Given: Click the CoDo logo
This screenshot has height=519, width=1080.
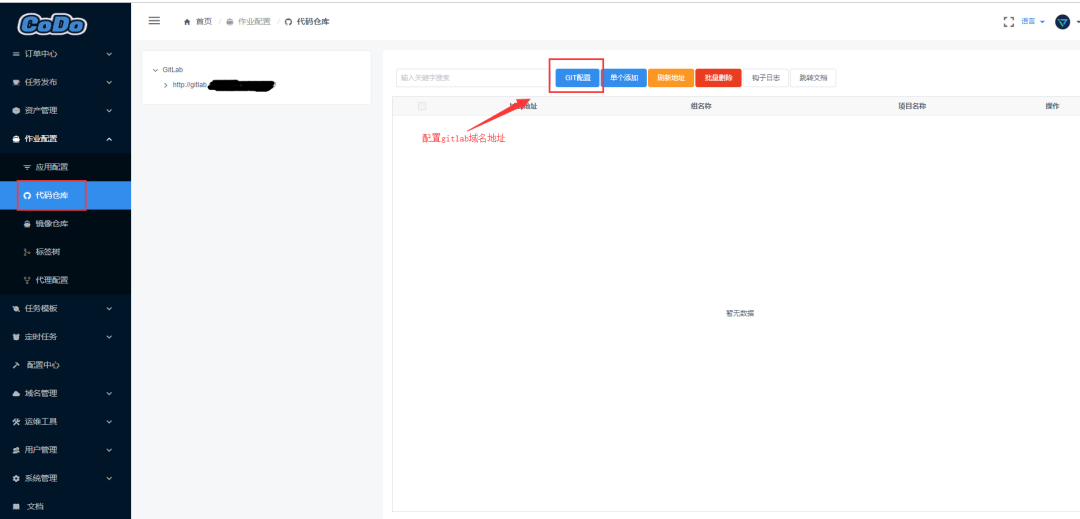Looking at the screenshot, I should coord(52,24).
